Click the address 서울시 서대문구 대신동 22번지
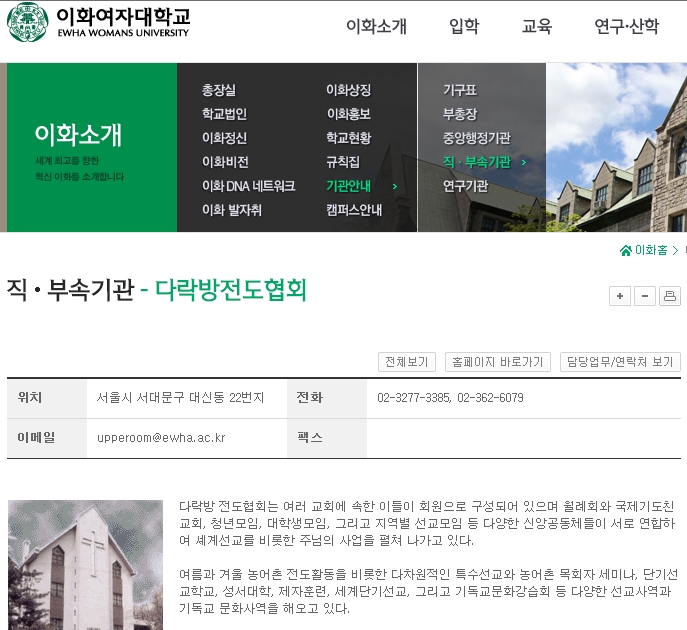The width and height of the screenshot is (687, 630). (180, 398)
